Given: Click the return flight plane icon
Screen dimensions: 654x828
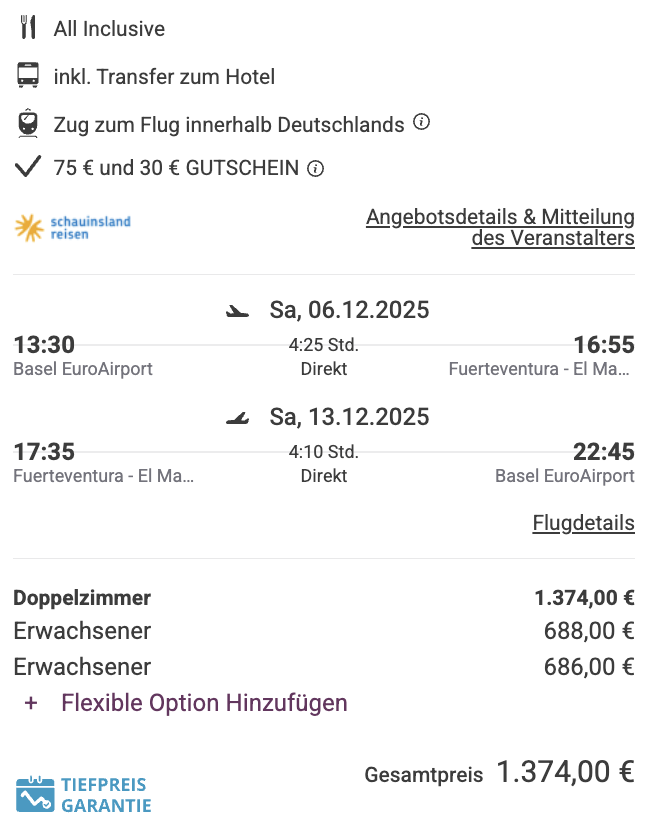Looking at the screenshot, I should [237, 417].
